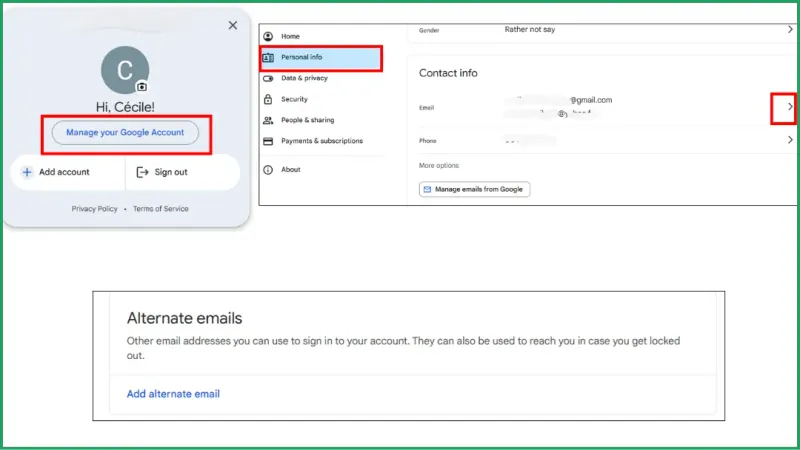Open the Privacy Policy link

click(94, 209)
